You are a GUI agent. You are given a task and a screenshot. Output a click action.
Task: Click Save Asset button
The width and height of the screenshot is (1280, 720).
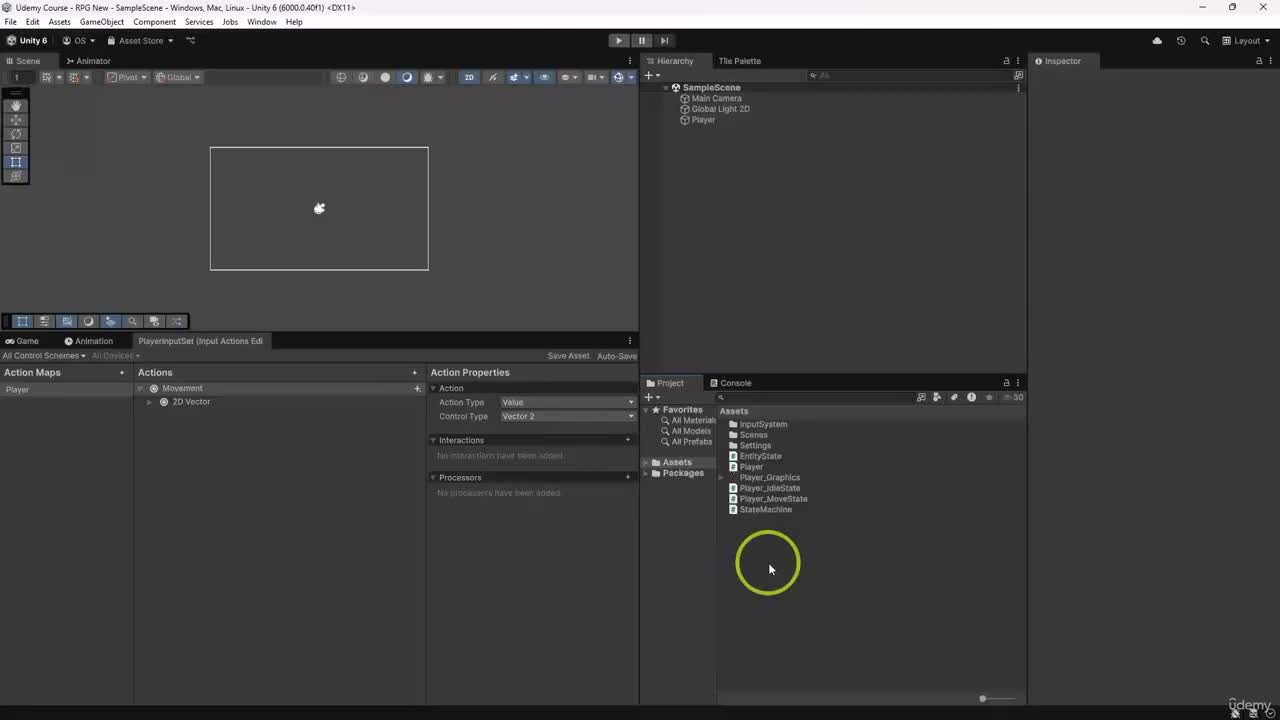(569, 356)
